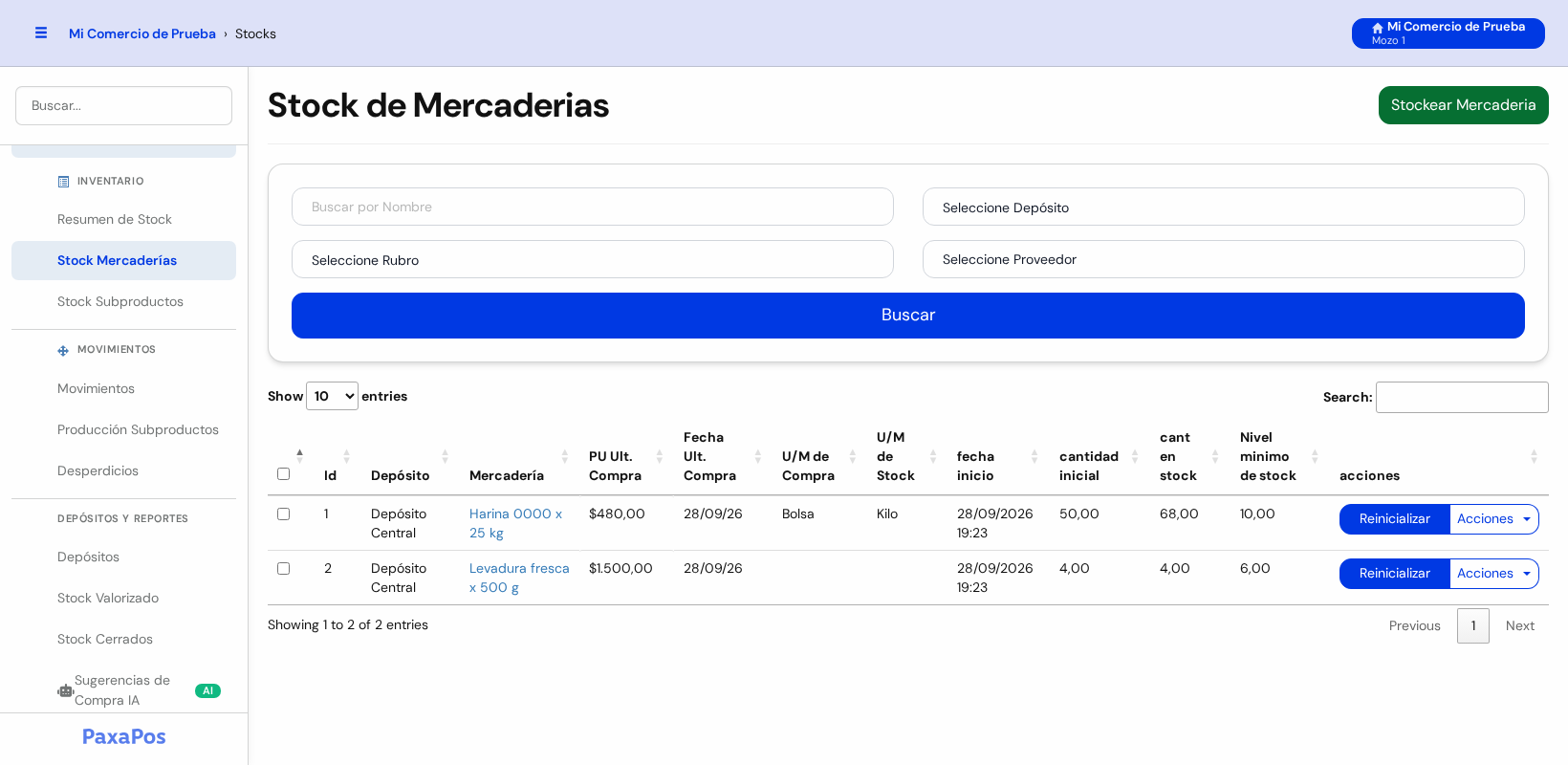Focus the Buscar por Nombre field
1568x765 pixels.
[593, 207]
